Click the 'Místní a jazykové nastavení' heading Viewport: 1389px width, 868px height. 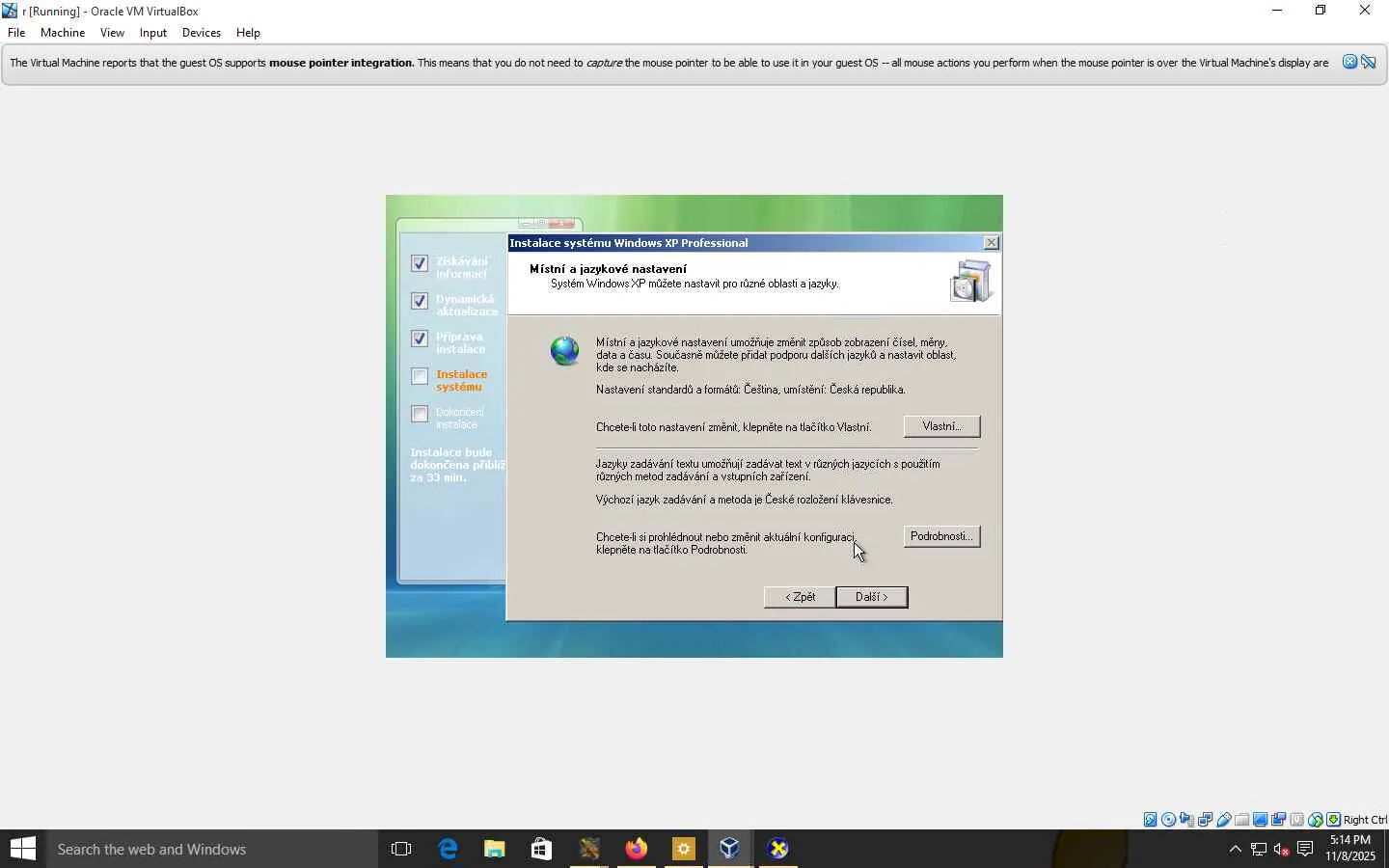pyautogui.click(x=608, y=269)
